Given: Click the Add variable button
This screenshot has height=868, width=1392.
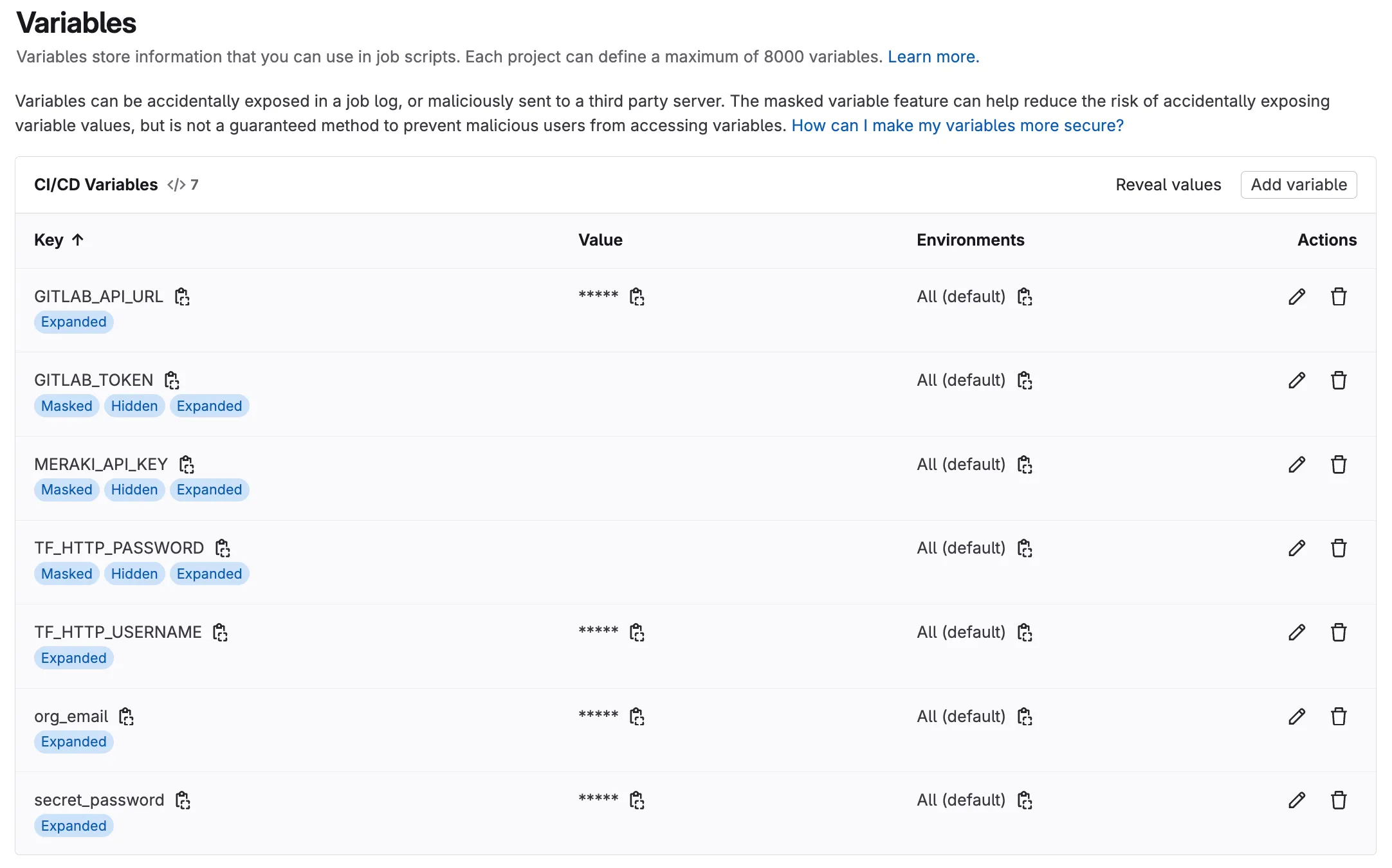Looking at the screenshot, I should pyautogui.click(x=1298, y=185).
